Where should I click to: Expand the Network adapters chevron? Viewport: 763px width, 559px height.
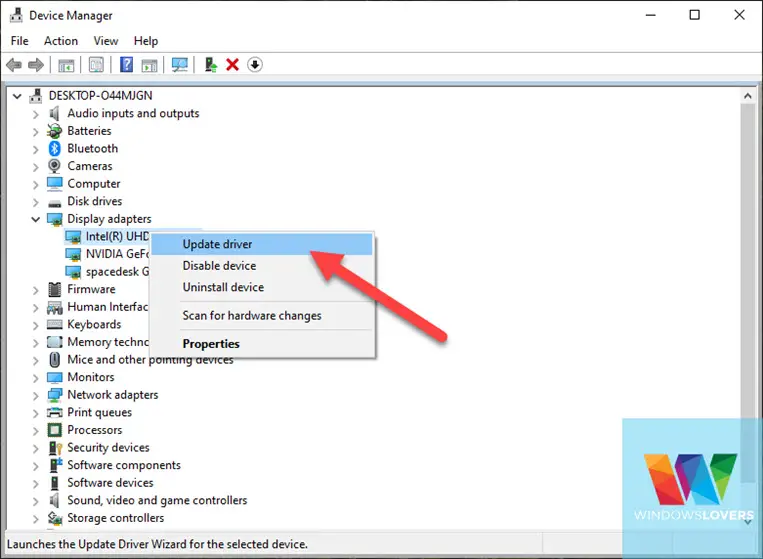(x=35, y=396)
